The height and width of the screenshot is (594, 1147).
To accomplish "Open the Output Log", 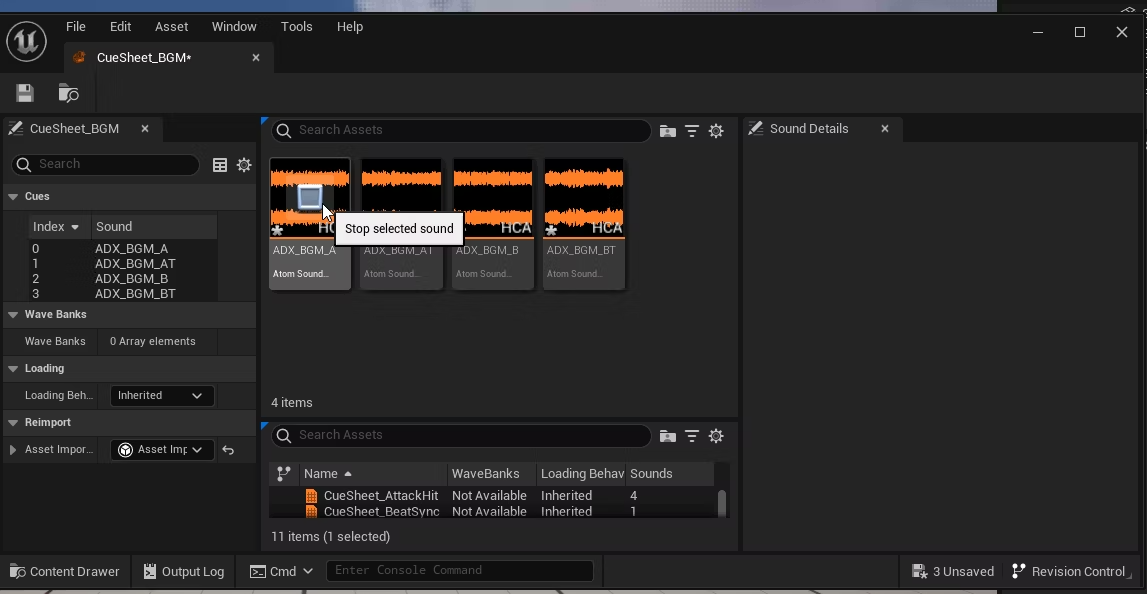I will click(x=183, y=571).
